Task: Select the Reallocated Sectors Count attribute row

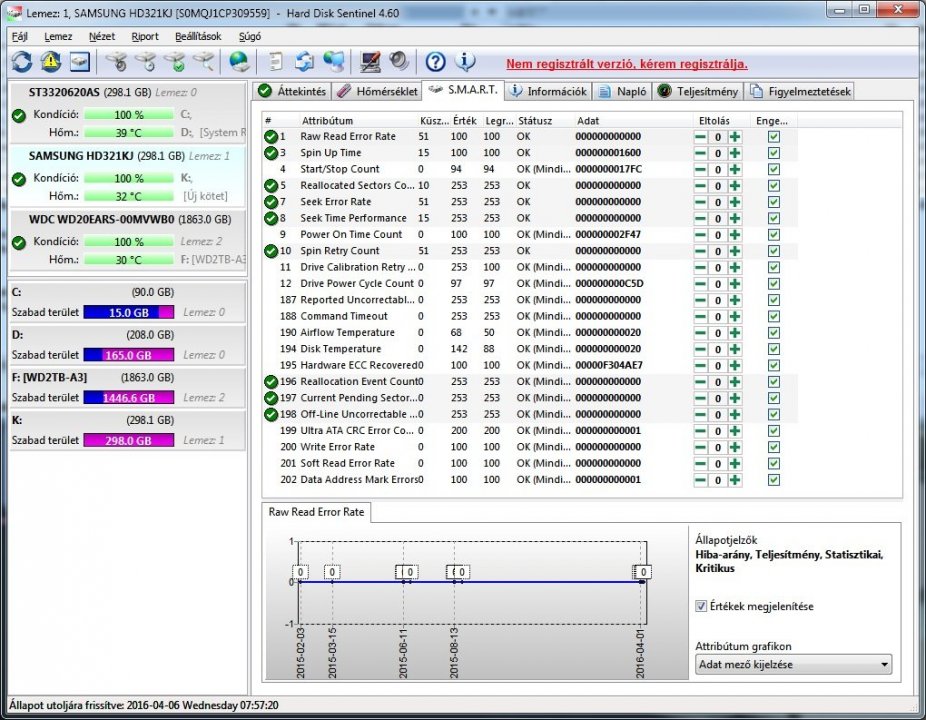Action: coord(356,185)
